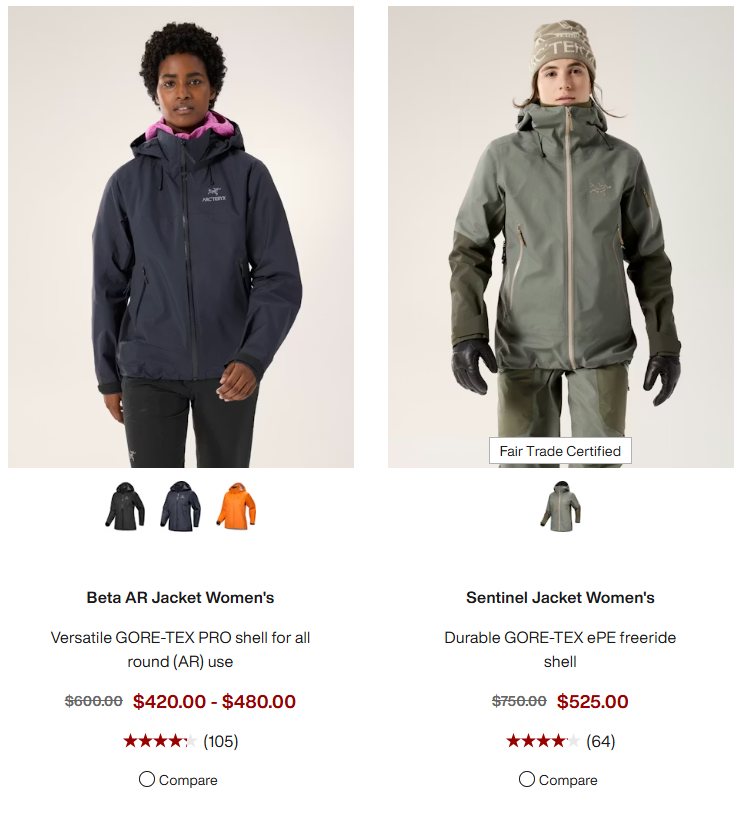The height and width of the screenshot is (831, 747).
Task: Select the orange Beta AR jacket swatch
Action: click(x=236, y=506)
